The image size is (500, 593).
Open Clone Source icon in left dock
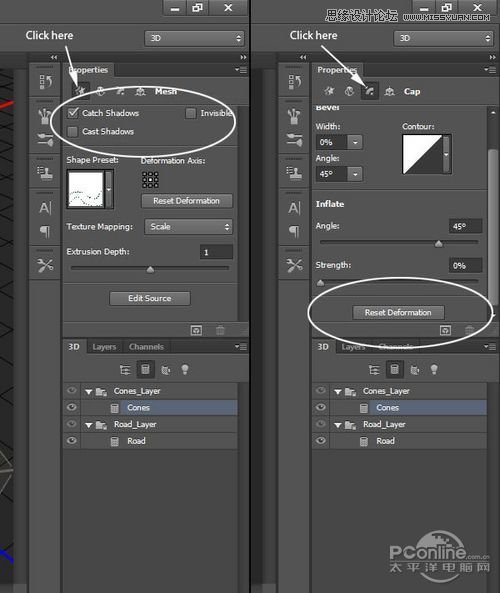pos(45,173)
